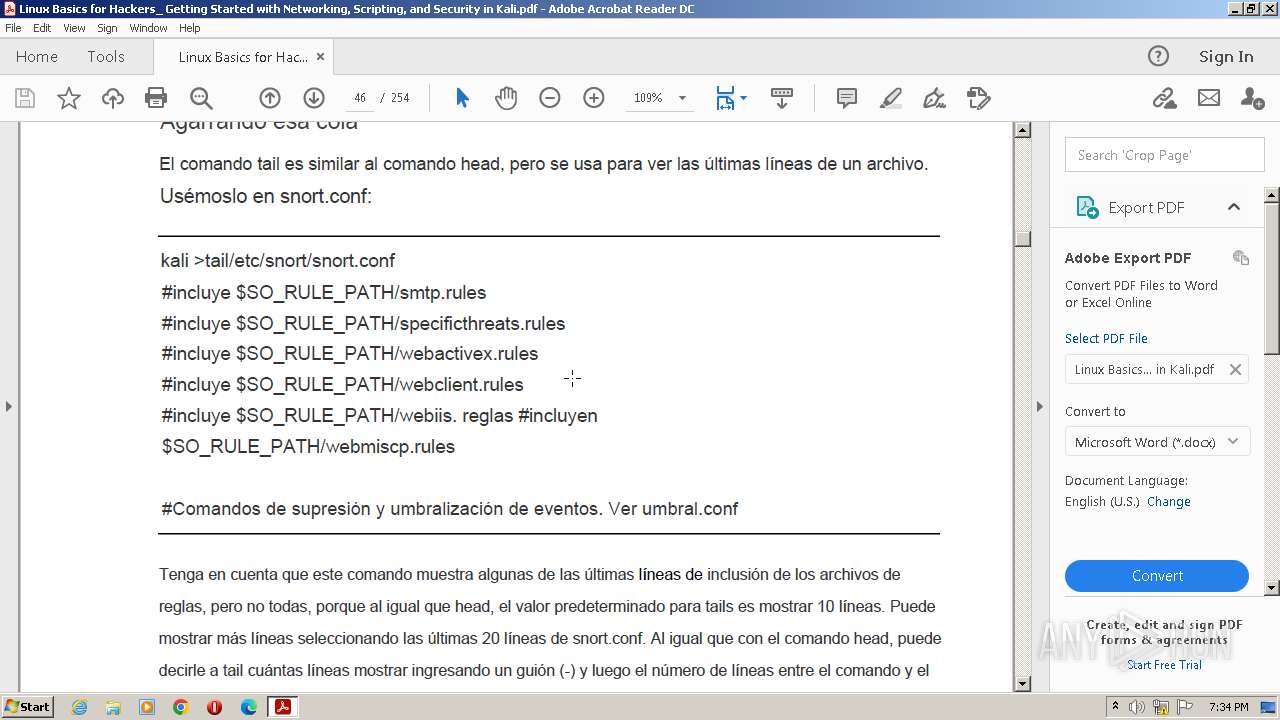Zoom in with the plus button
1280x720 pixels.
point(594,98)
